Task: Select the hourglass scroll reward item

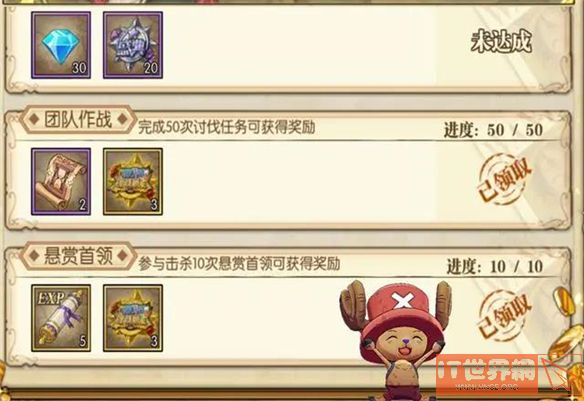Action: pos(61,181)
